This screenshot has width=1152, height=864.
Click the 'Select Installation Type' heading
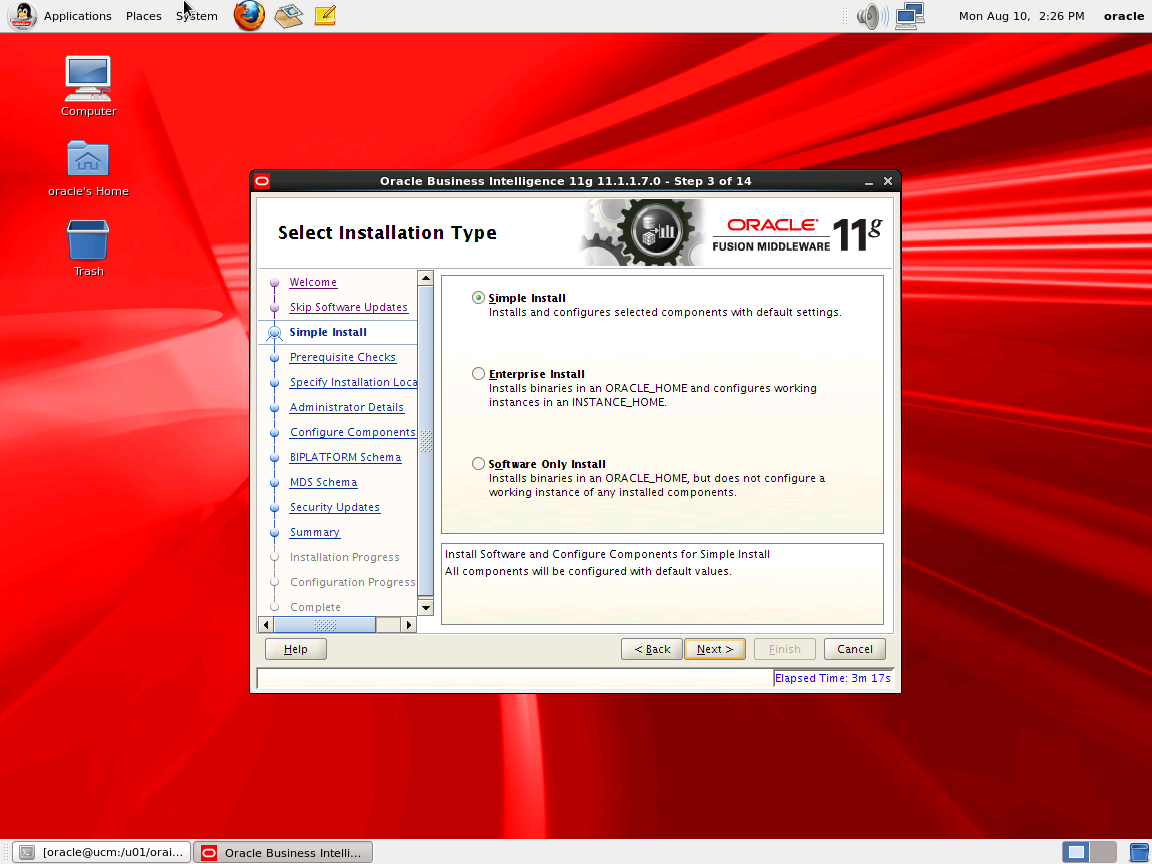tap(387, 232)
